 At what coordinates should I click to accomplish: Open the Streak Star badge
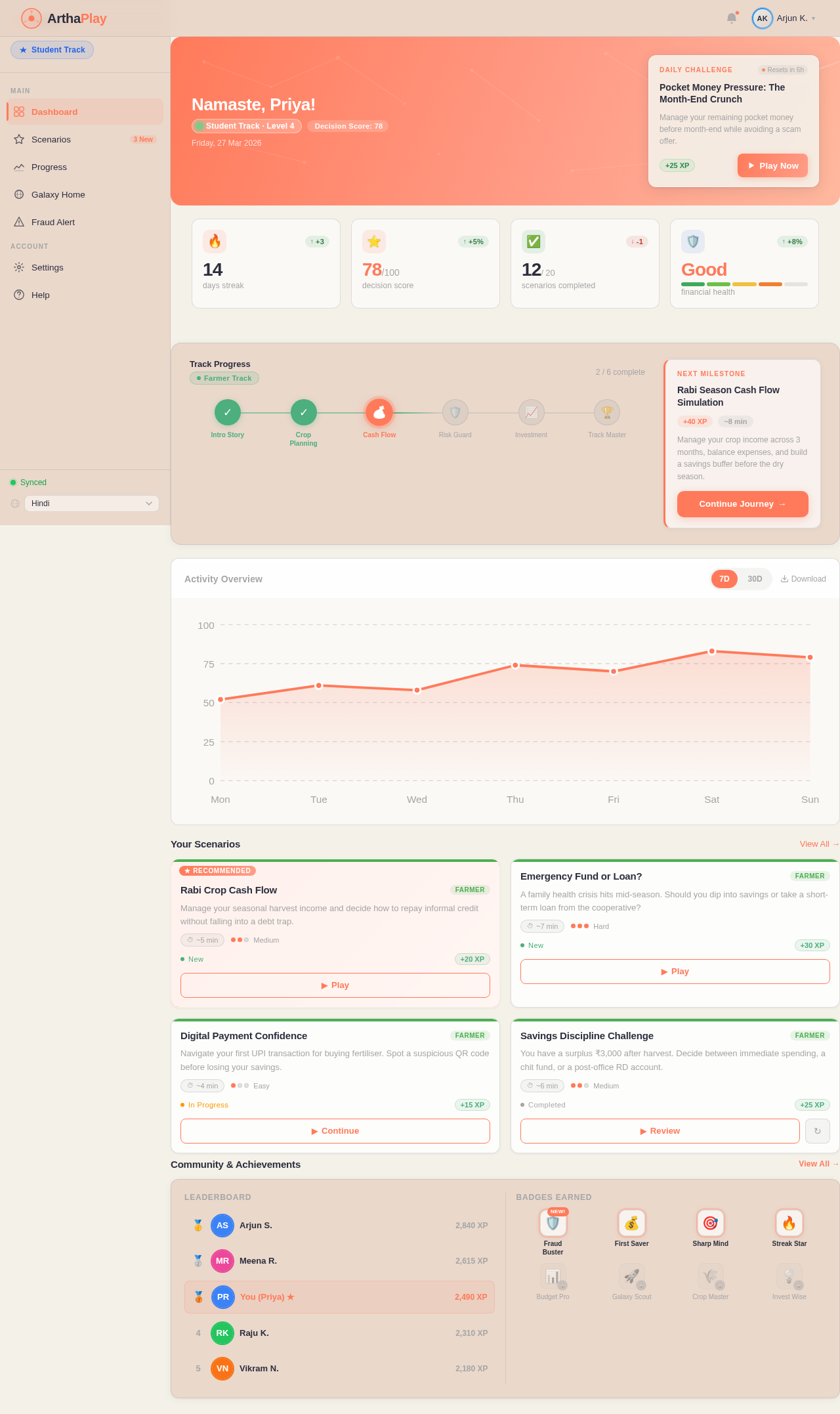(x=789, y=1224)
